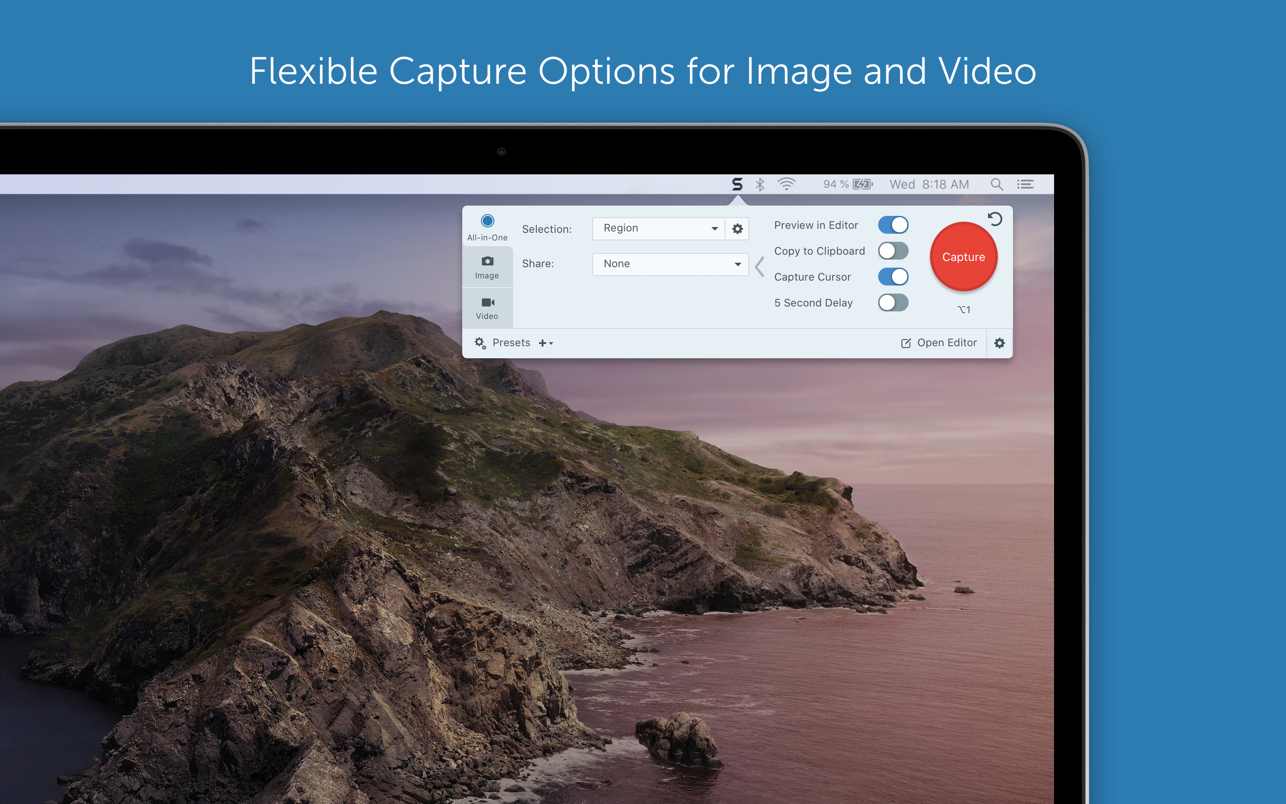
Task: Open preferences gear beside Open Editor
Action: point(999,343)
